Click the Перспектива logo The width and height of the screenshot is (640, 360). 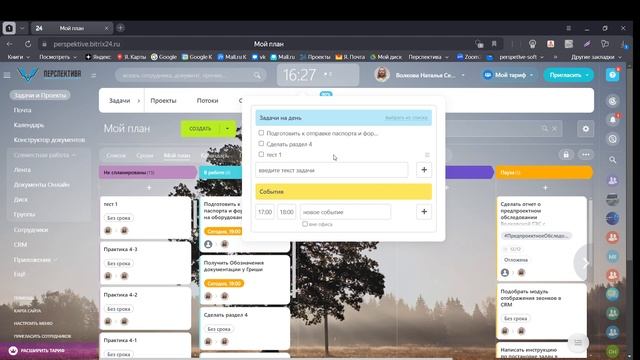pos(49,74)
